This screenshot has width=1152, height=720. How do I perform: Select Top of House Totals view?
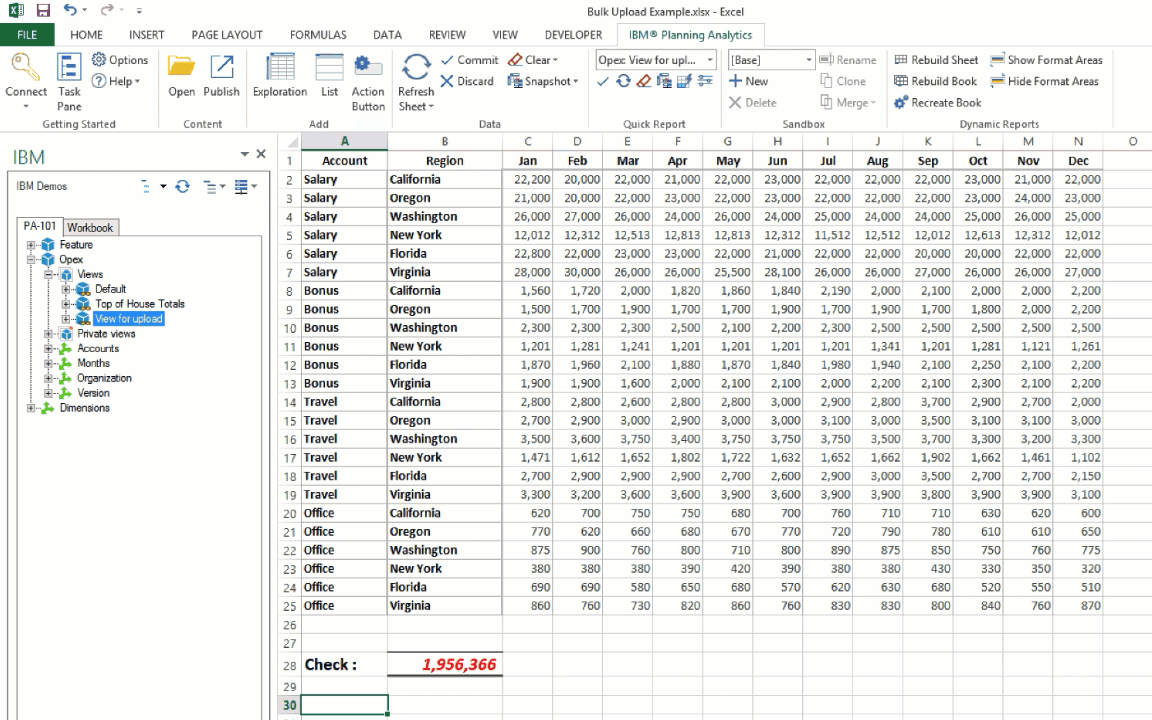pos(140,303)
